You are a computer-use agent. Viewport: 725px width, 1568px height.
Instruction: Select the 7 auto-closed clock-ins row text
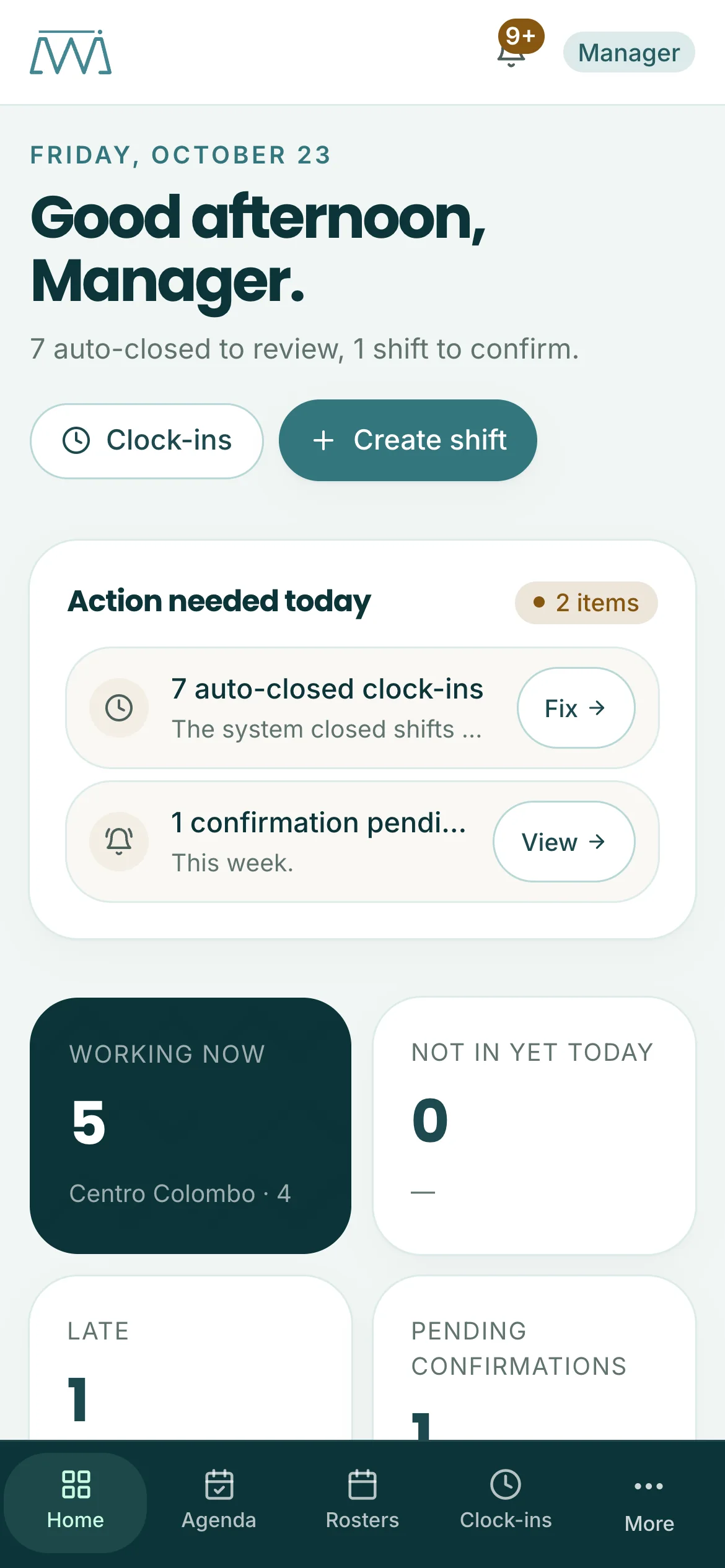327,689
